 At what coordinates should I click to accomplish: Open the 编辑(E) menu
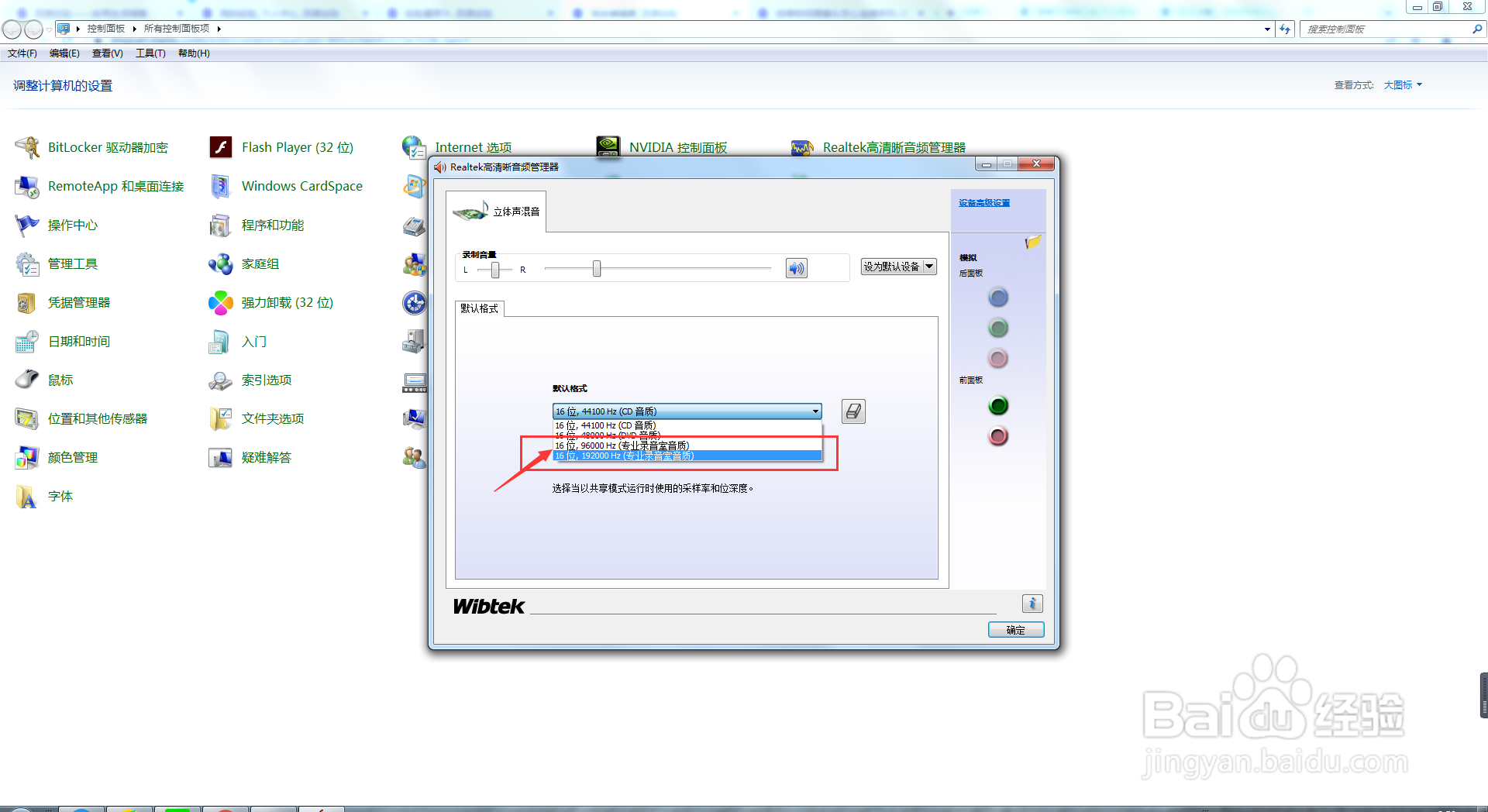pyautogui.click(x=64, y=53)
